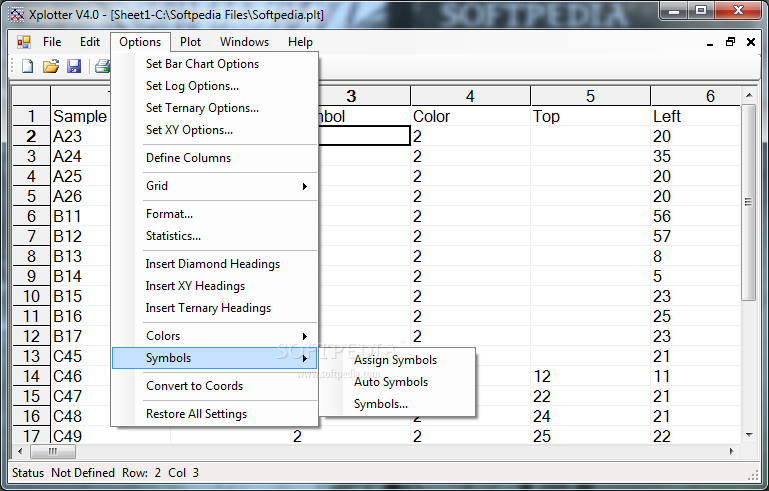Choose Convert to Coords

(x=215, y=386)
